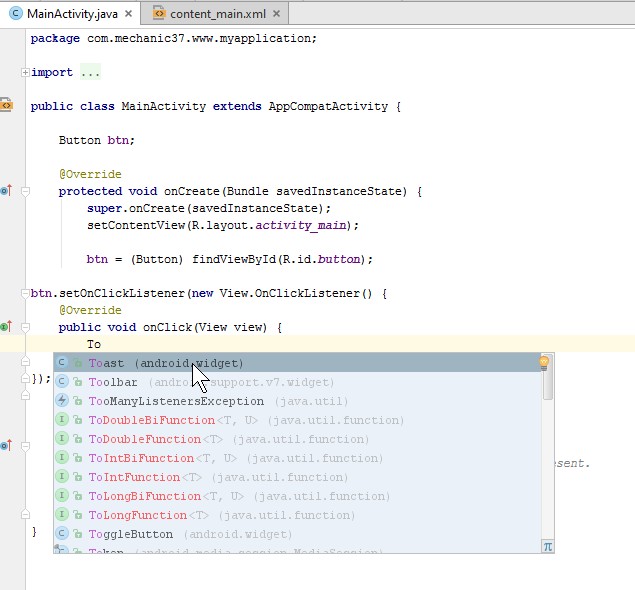Place cursor after typed text To

101,344
